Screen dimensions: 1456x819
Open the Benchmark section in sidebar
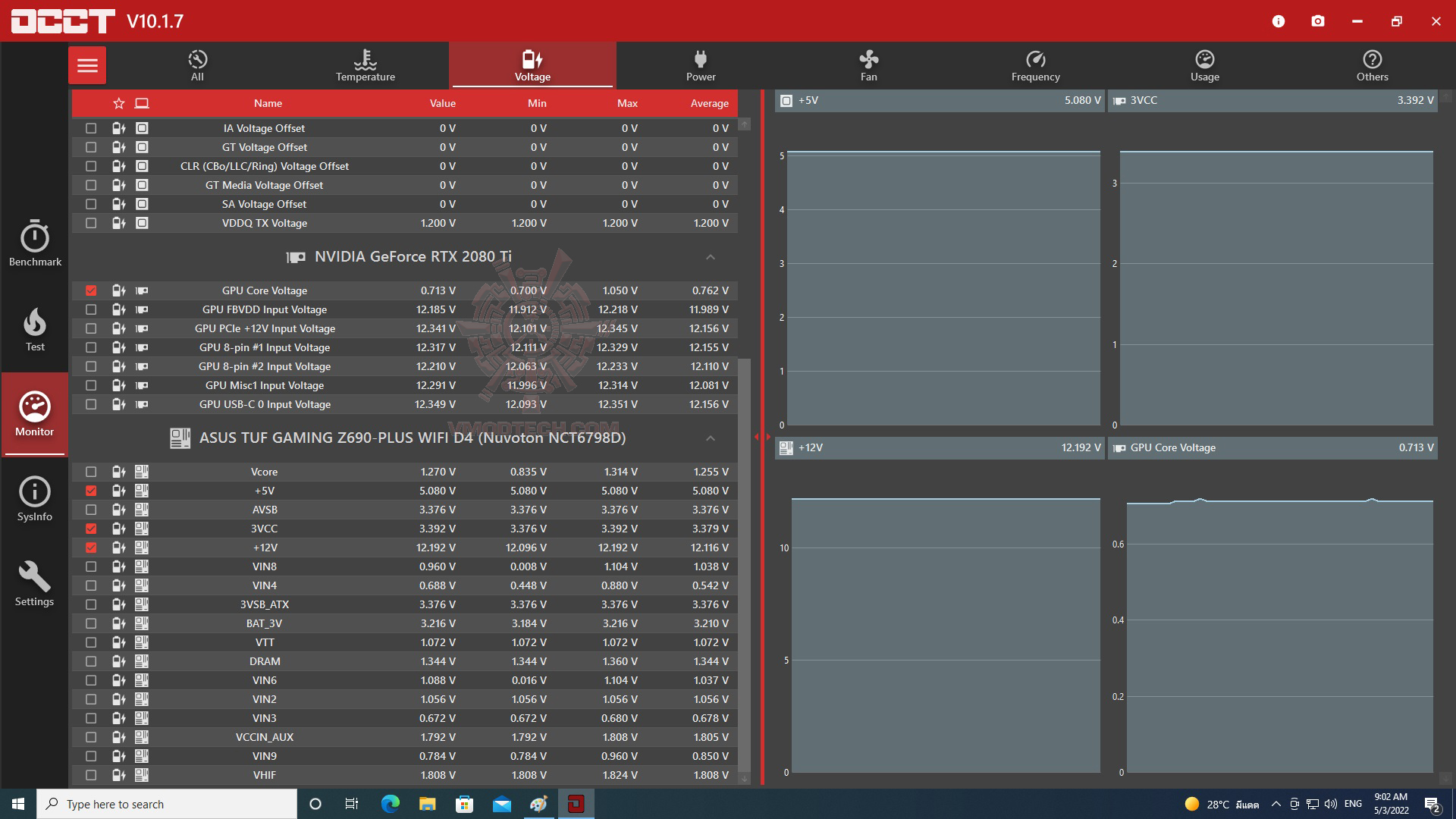(x=35, y=244)
